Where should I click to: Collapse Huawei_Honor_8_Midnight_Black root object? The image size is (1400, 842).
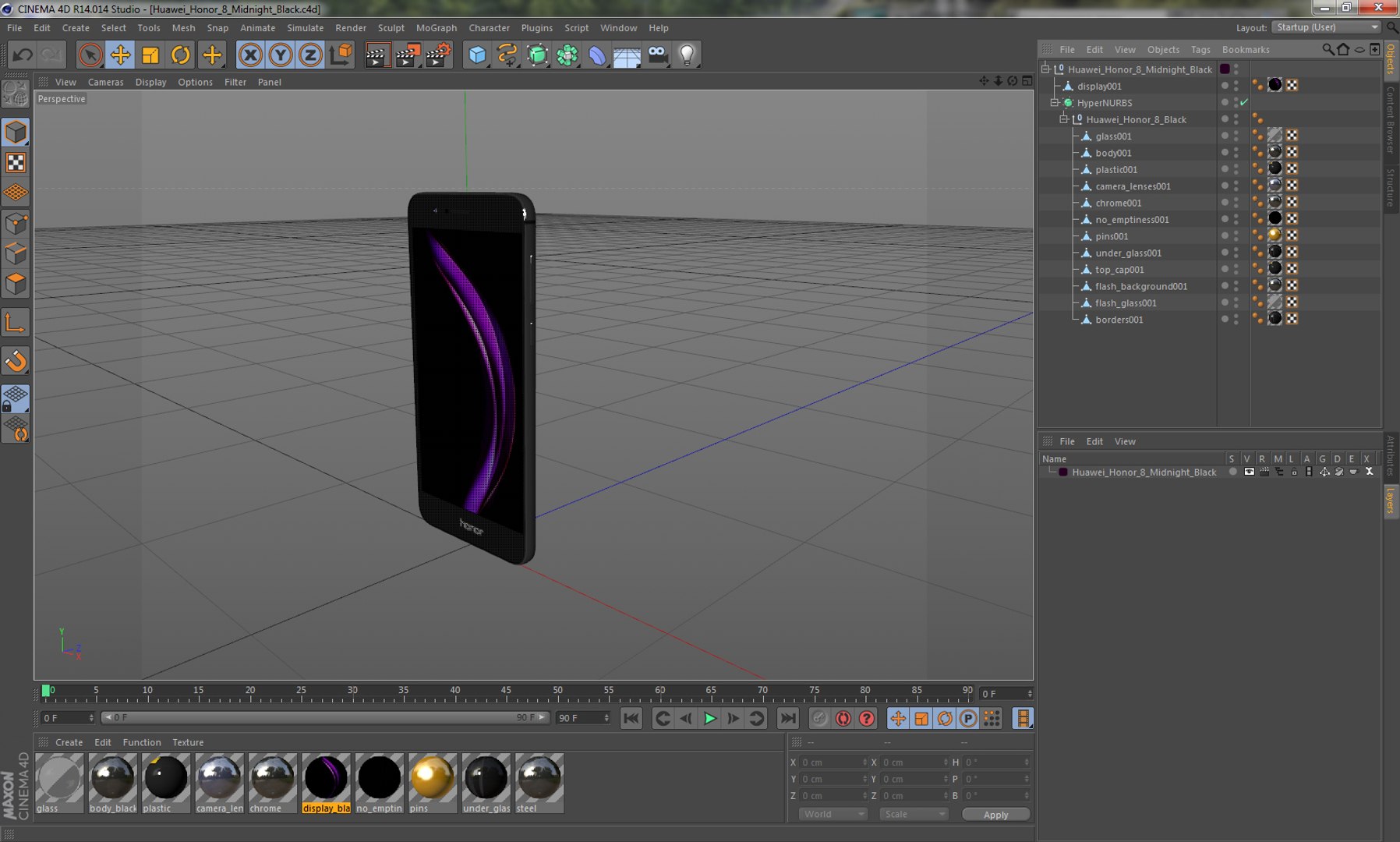point(1045,69)
